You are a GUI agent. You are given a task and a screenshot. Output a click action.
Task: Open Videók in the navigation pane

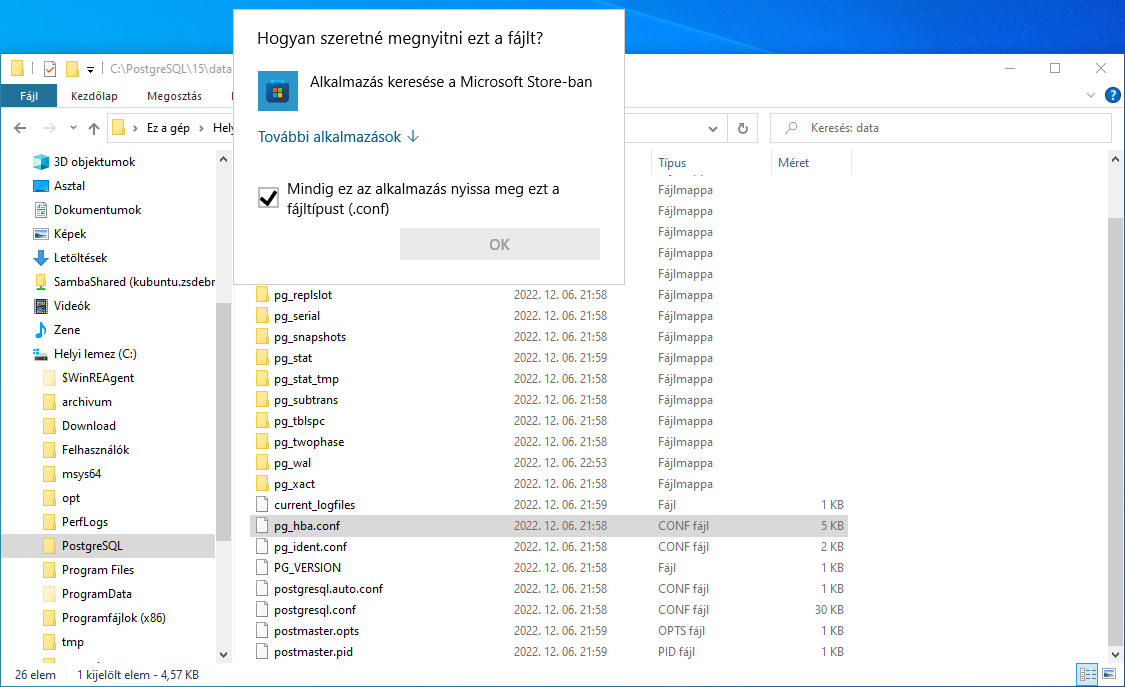(x=72, y=306)
